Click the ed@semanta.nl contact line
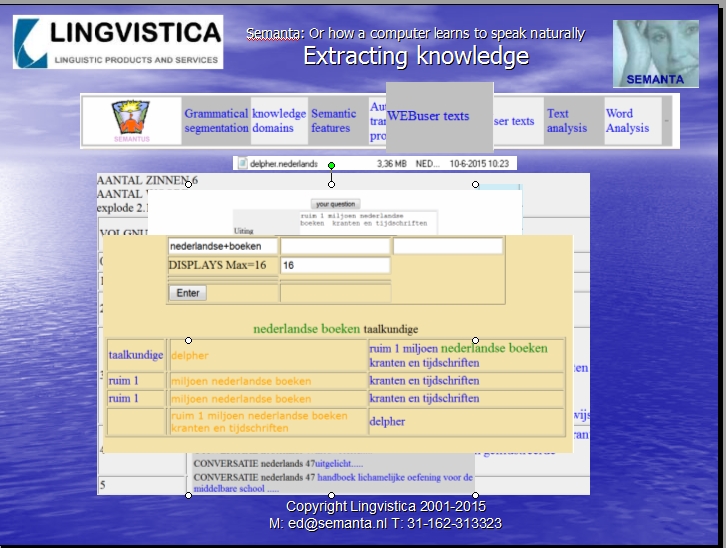726x548 pixels. (x=385, y=523)
